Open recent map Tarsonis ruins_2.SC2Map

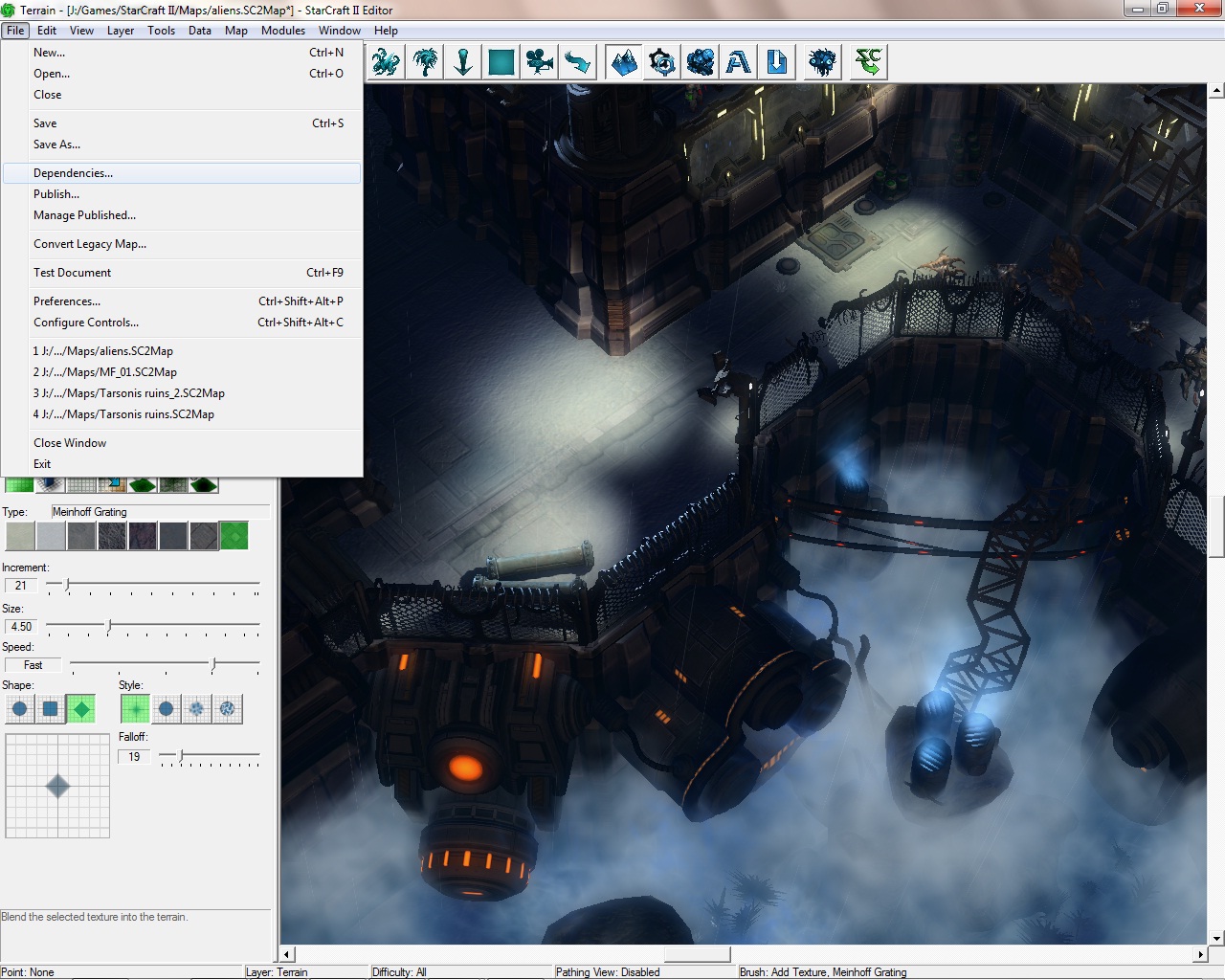pyautogui.click(x=129, y=393)
